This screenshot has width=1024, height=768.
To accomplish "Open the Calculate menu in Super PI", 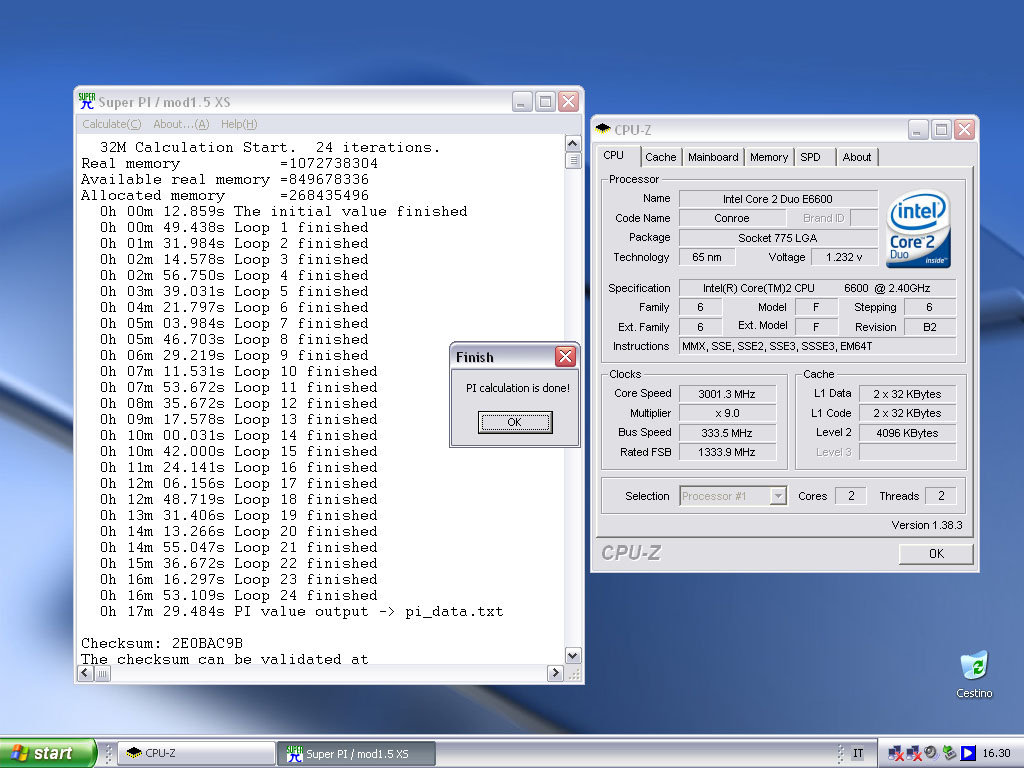I will click(111, 124).
